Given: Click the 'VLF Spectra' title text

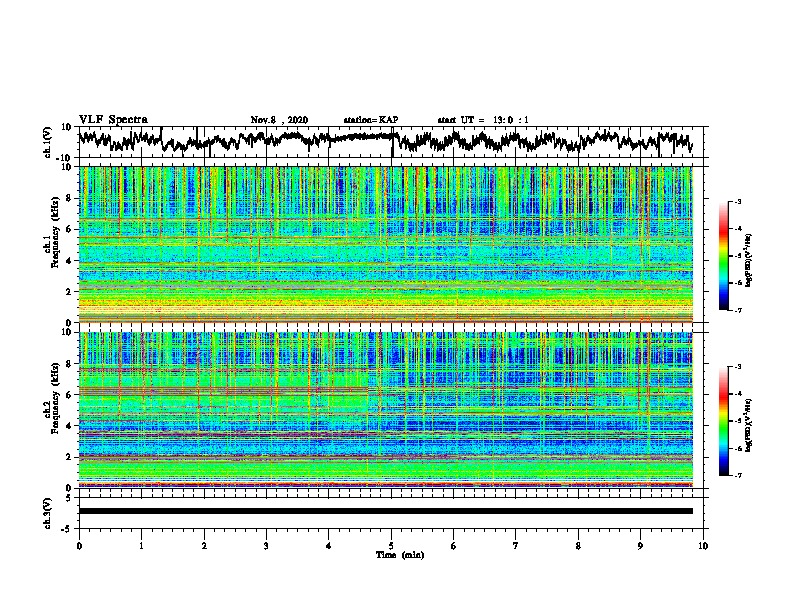Looking at the screenshot, I should (113, 120).
